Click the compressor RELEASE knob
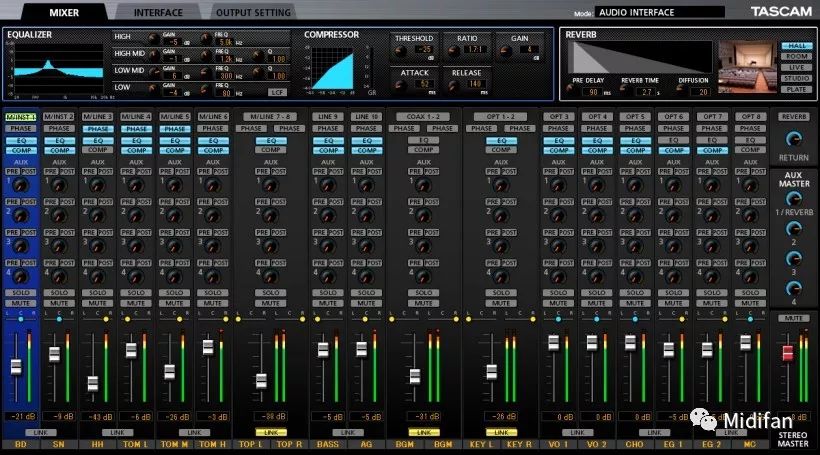The image size is (820, 455). 453,86
